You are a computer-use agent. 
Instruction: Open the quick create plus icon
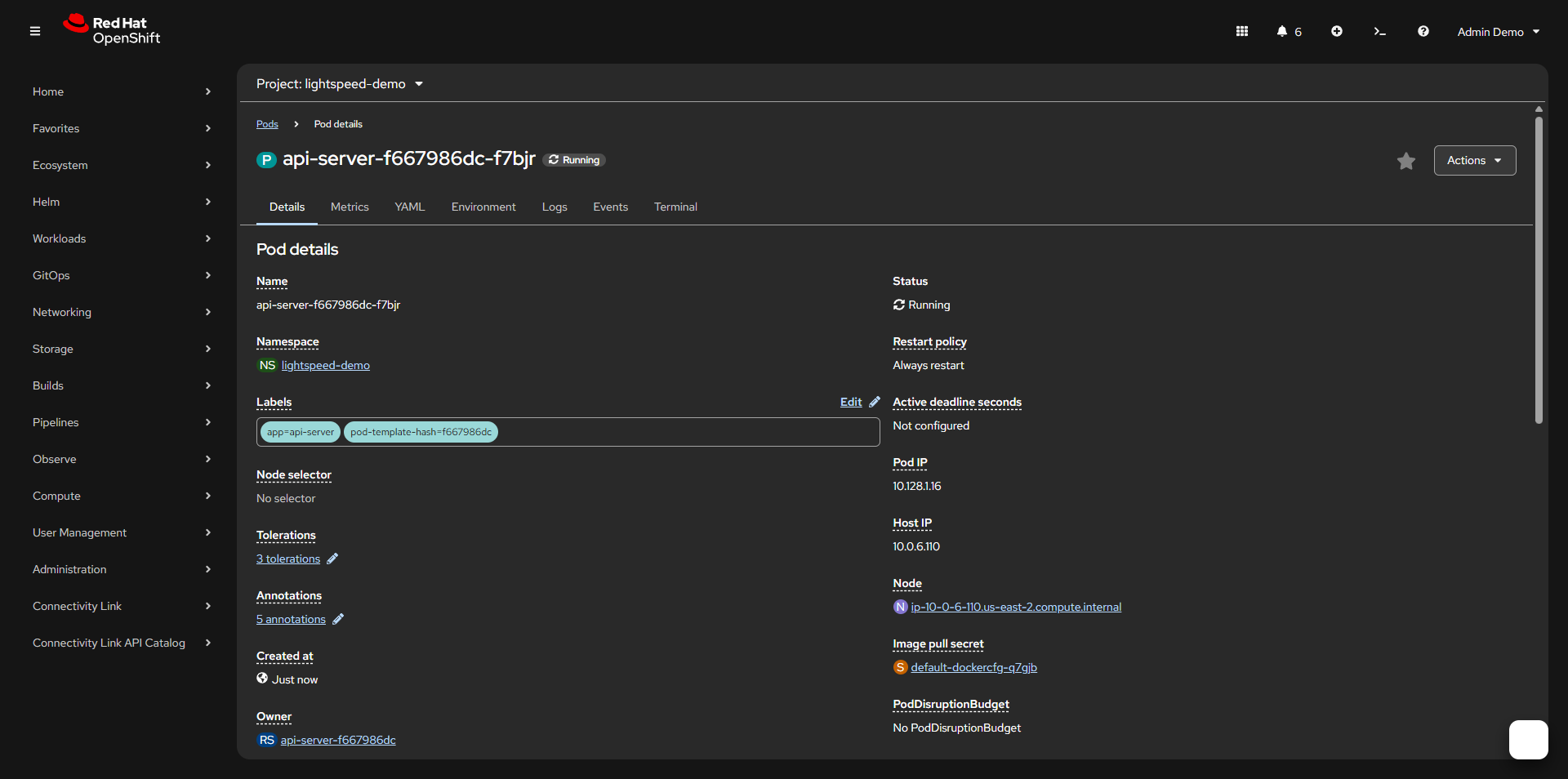pyautogui.click(x=1337, y=31)
